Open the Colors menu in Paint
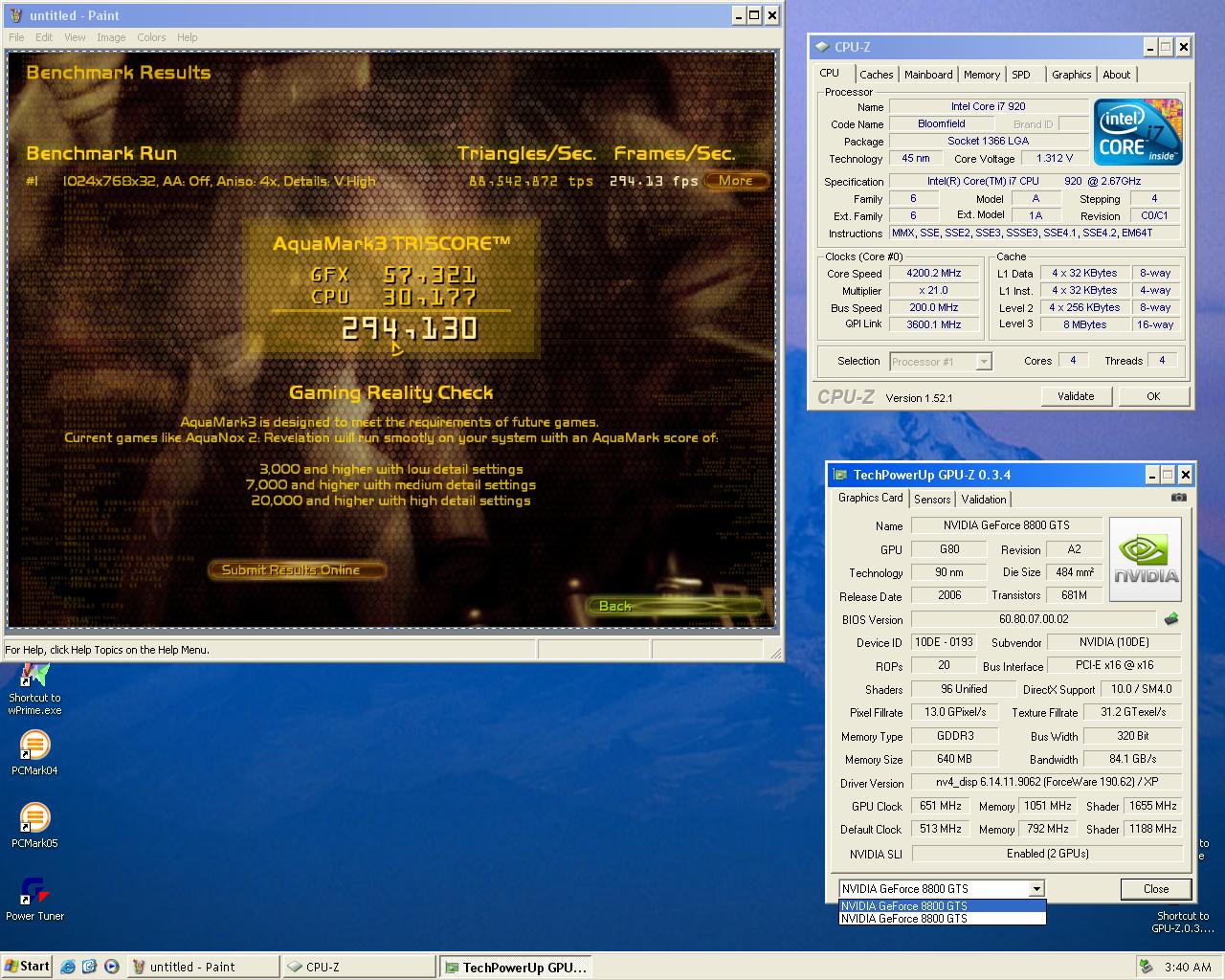Screen dimensions: 1225x980 pyautogui.click(x=151, y=37)
